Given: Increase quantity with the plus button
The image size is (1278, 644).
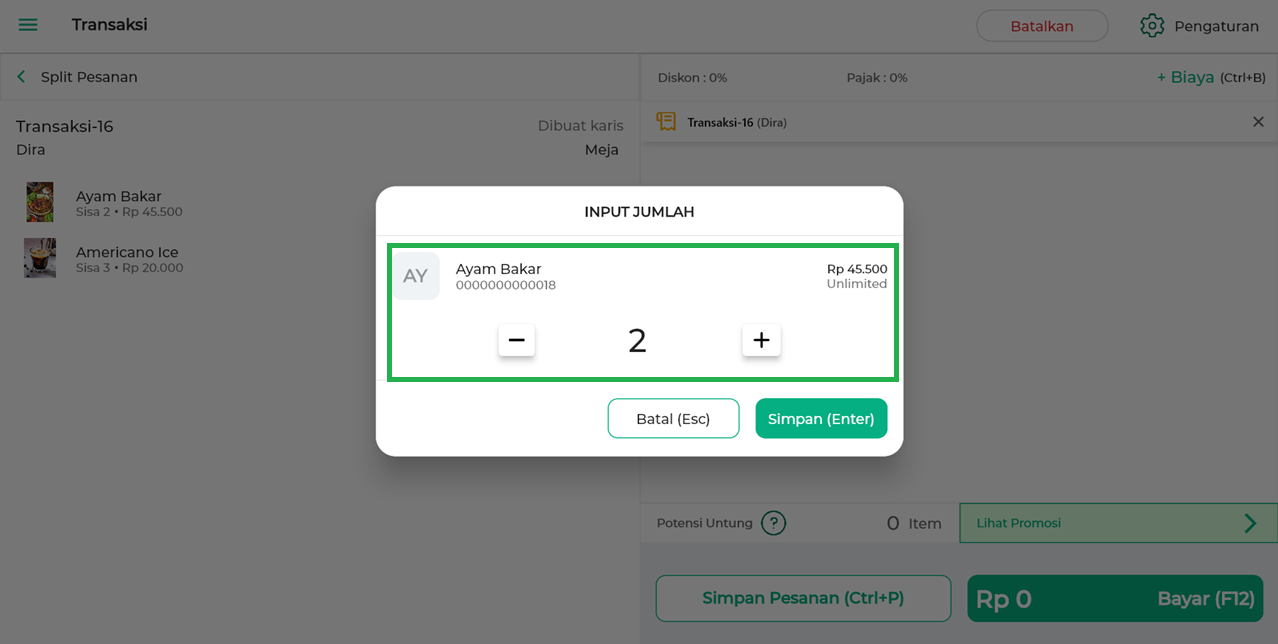Looking at the screenshot, I should tap(761, 340).
